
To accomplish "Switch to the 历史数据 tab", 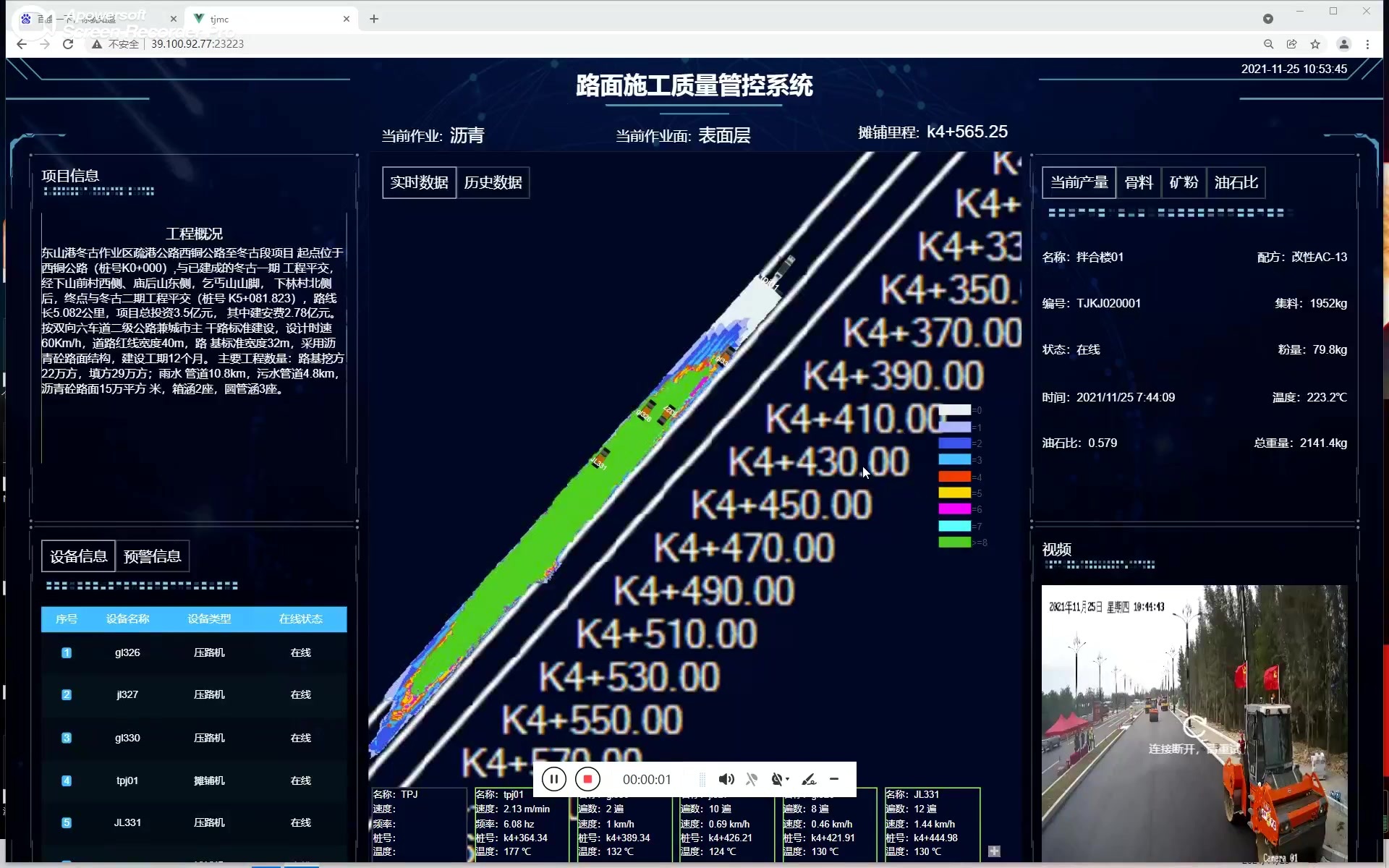I will point(493,182).
